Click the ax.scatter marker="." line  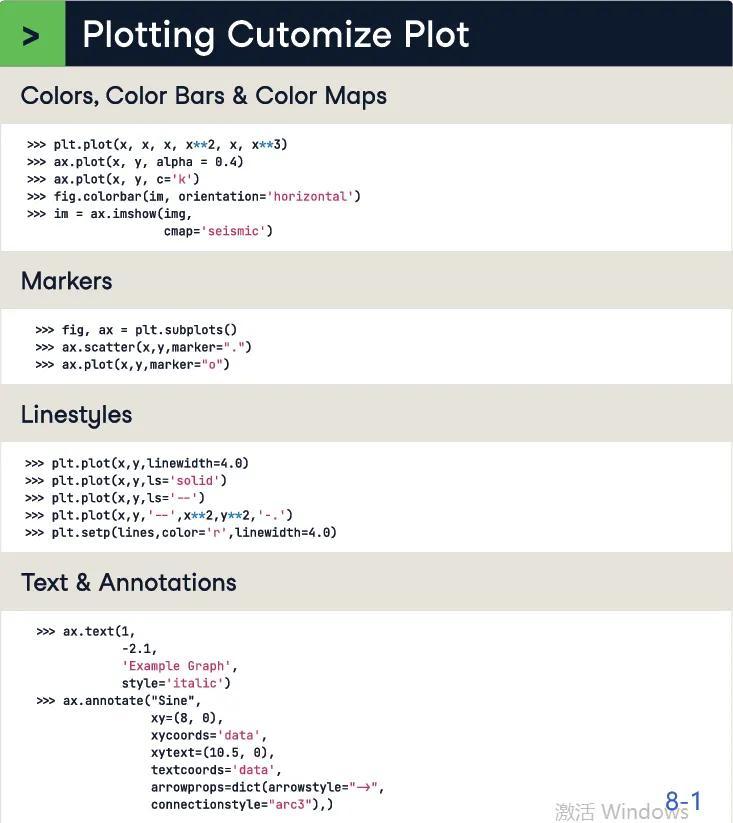coord(156,347)
